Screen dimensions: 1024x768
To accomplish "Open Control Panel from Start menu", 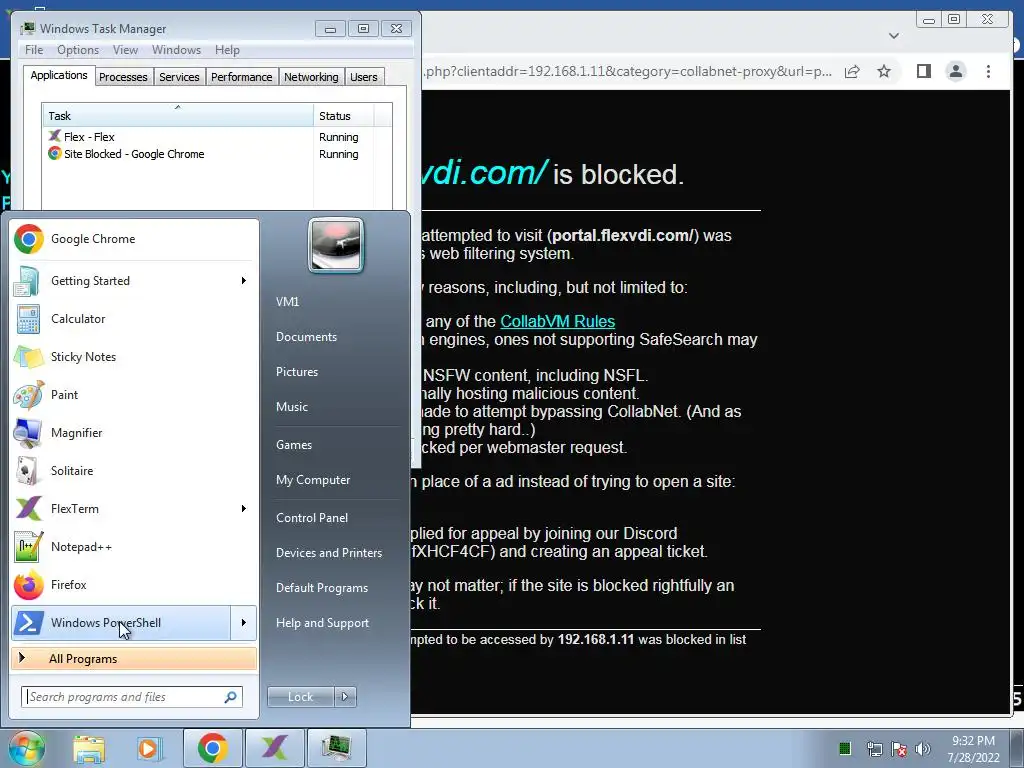I will coord(312,518).
